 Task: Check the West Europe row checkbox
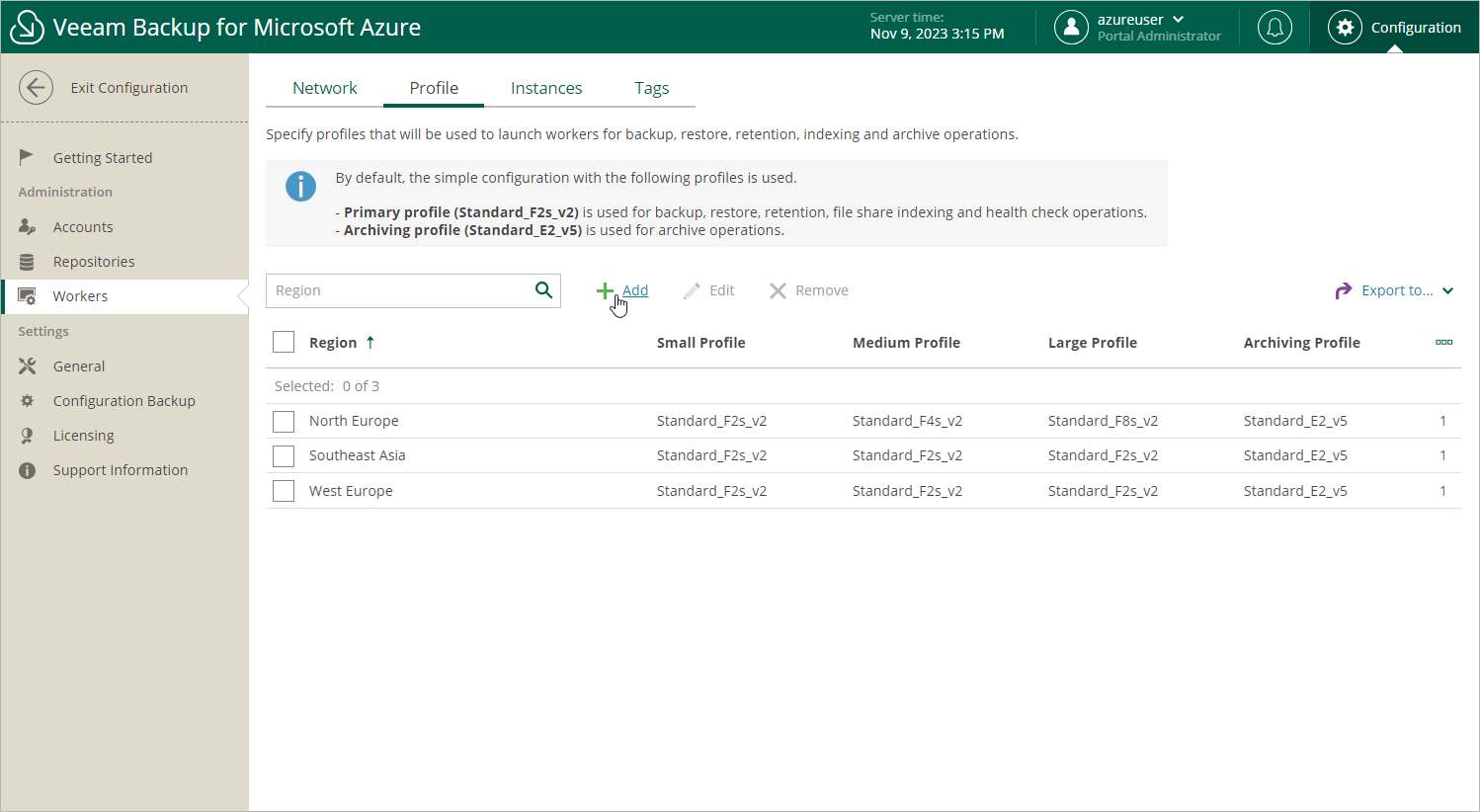(284, 491)
